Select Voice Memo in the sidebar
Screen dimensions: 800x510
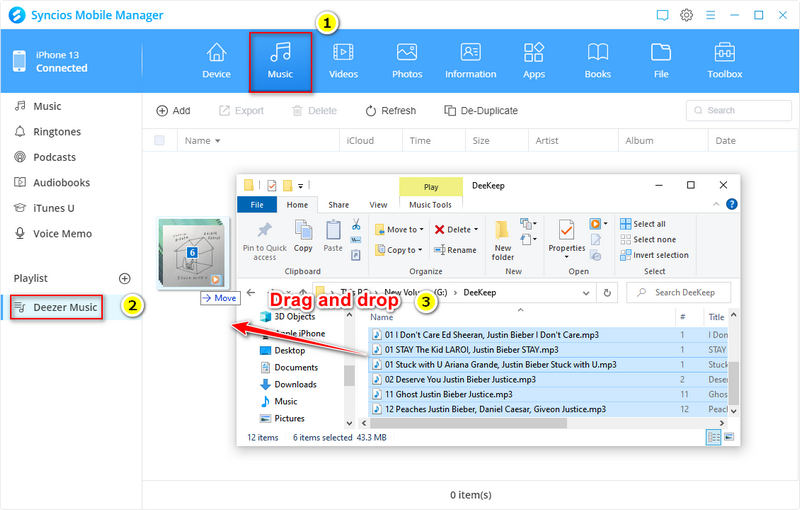click(53, 234)
